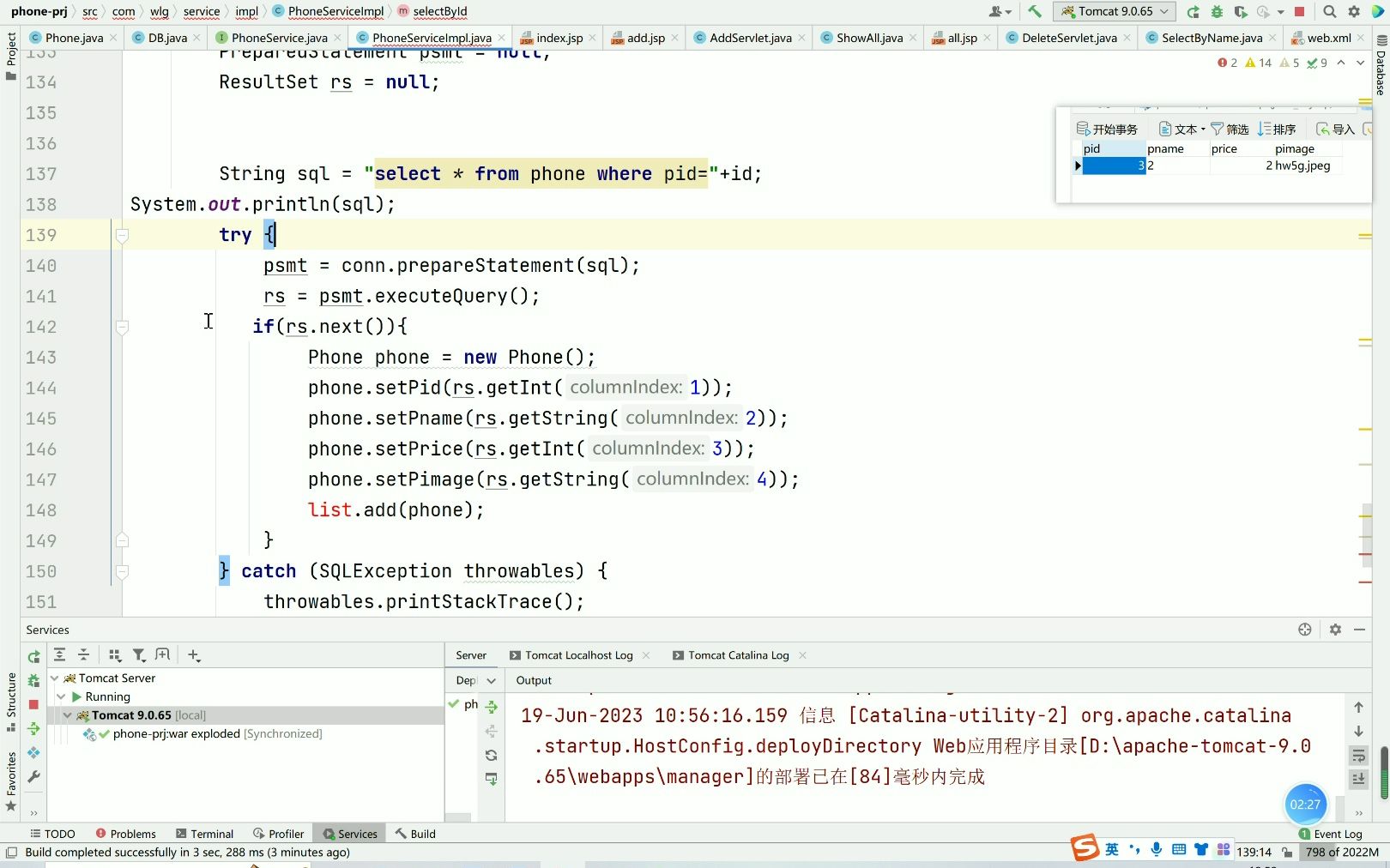Open the Tomcat 9.0.65 run configuration dropdown
This screenshot has height=868, width=1390.
1114,11
